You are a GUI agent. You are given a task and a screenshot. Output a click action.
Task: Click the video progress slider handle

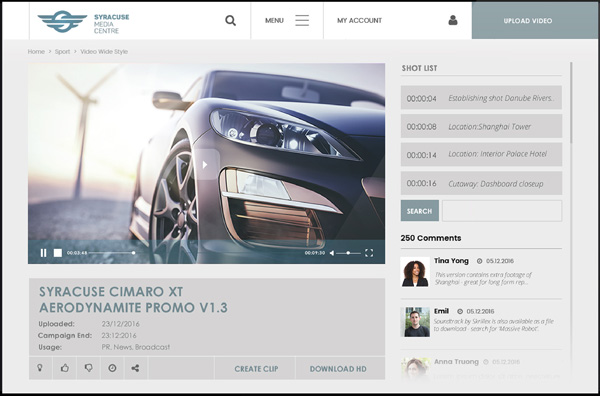click(133, 253)
